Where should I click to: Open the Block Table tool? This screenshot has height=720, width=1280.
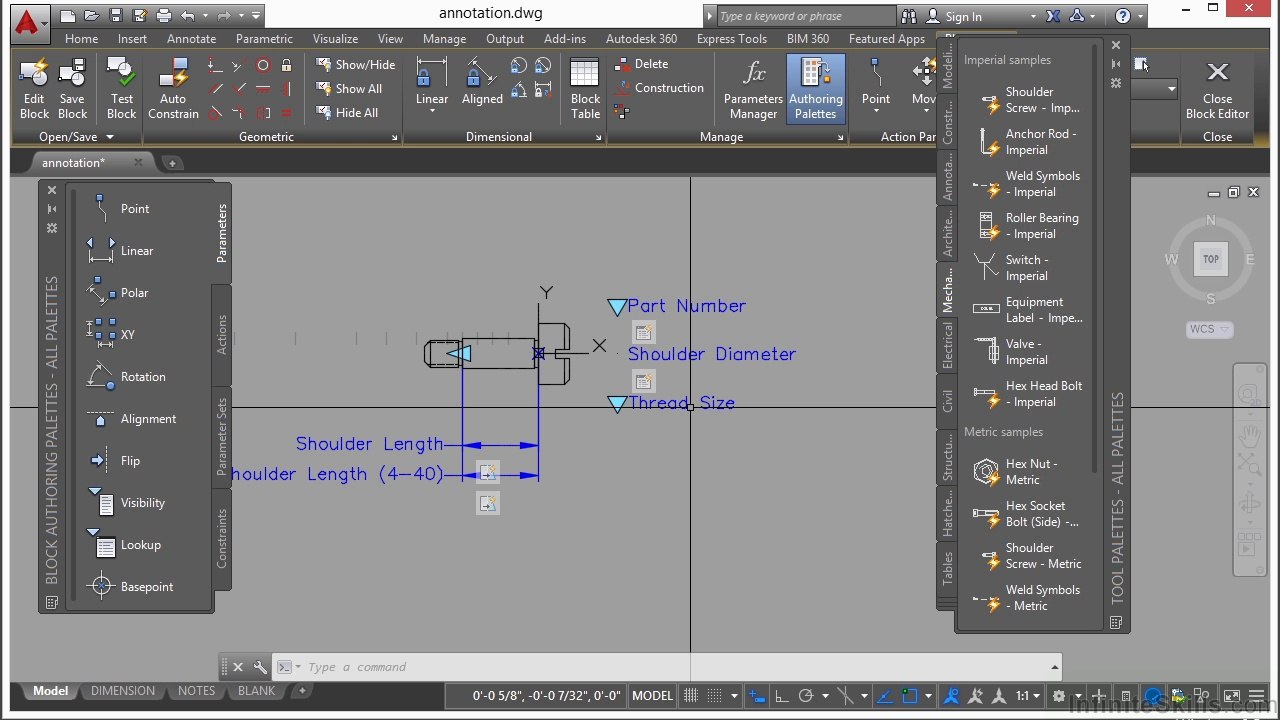585,88
